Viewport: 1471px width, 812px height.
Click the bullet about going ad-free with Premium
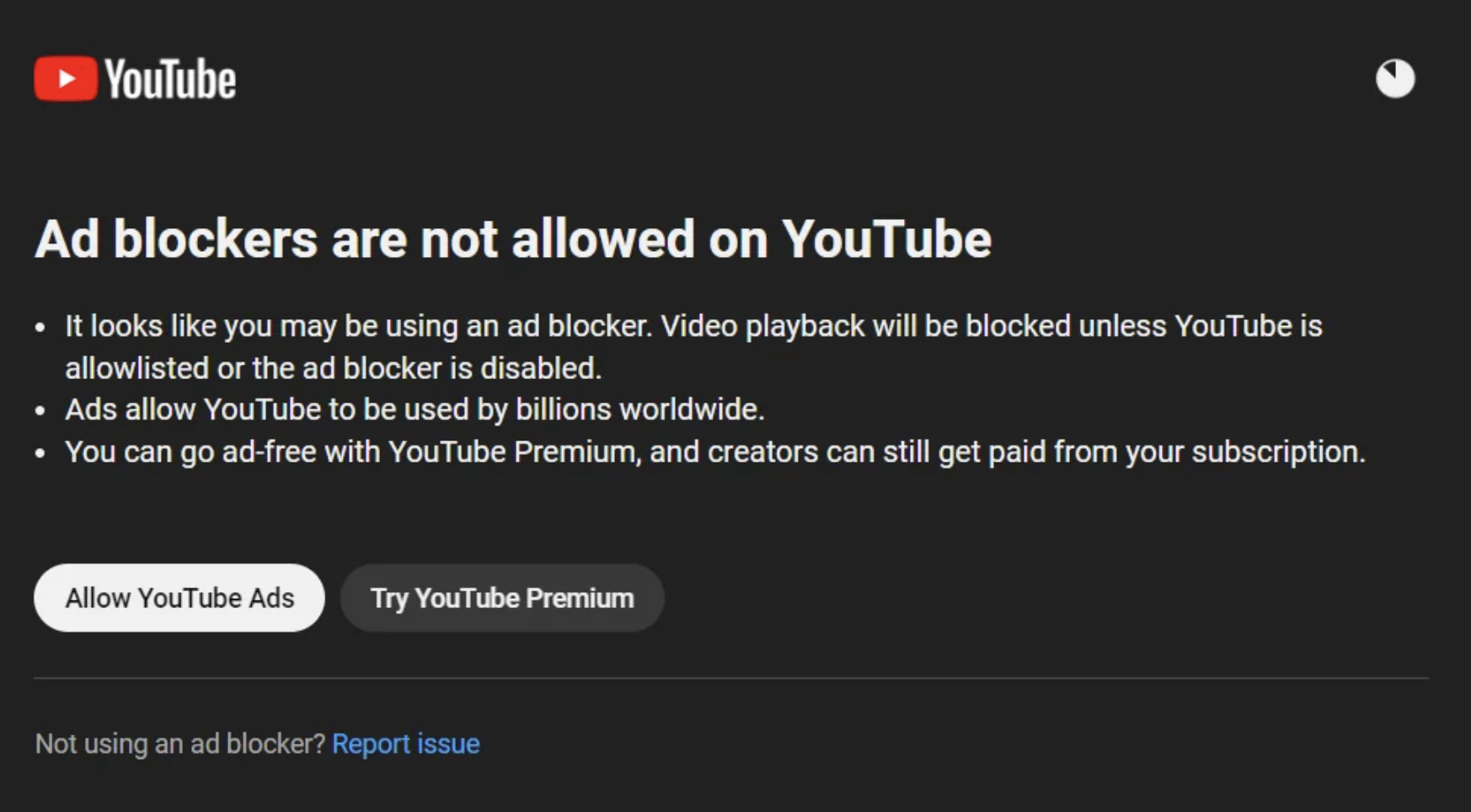(x=714, y=451)
